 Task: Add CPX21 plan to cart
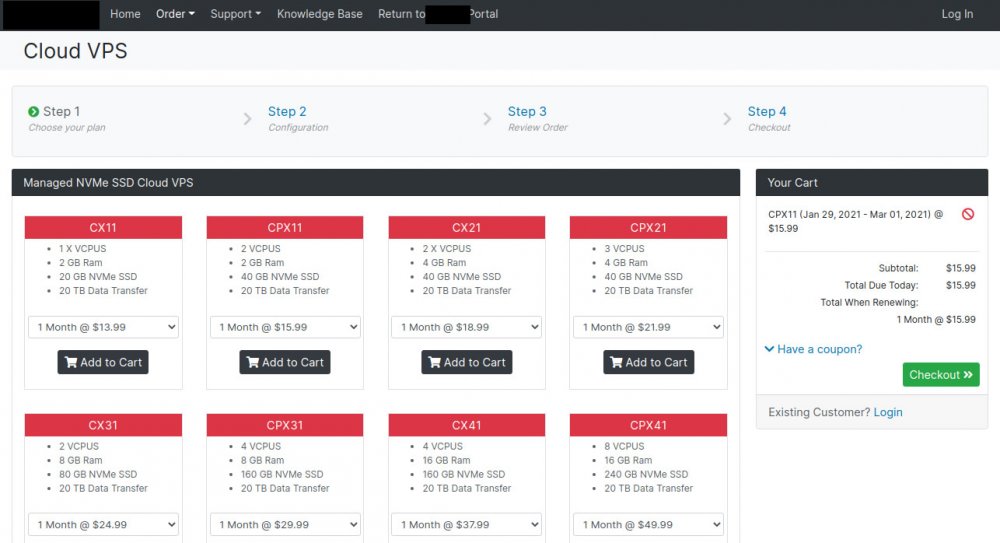click(x=649, y=362)
